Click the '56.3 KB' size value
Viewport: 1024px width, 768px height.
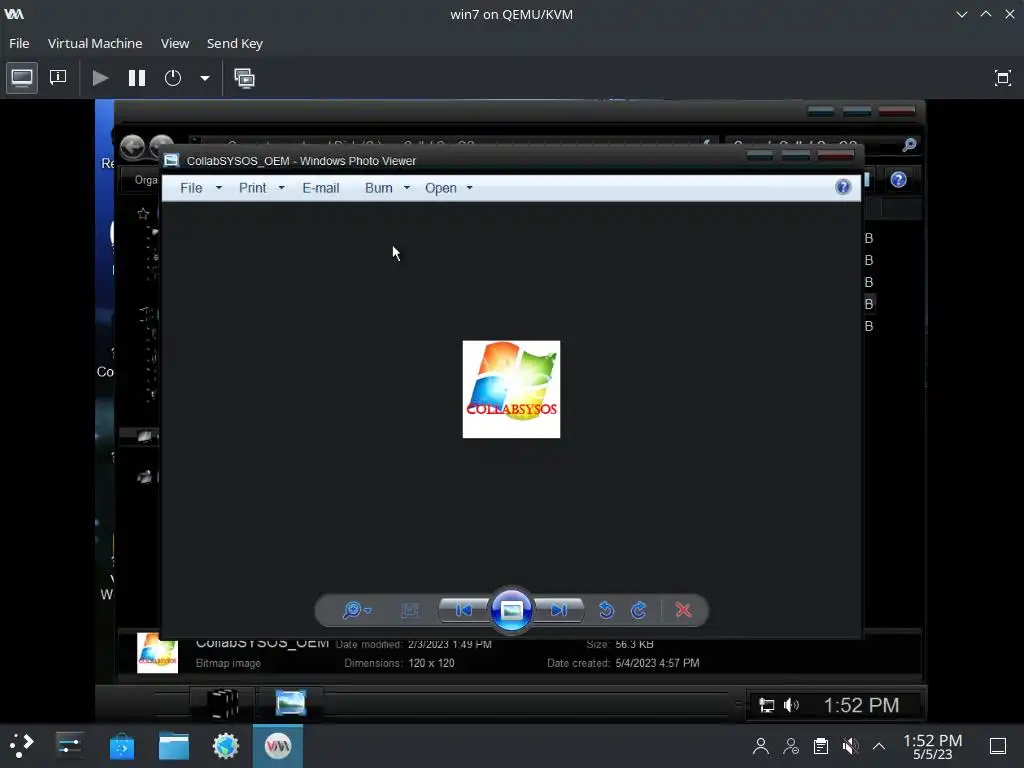634,645
